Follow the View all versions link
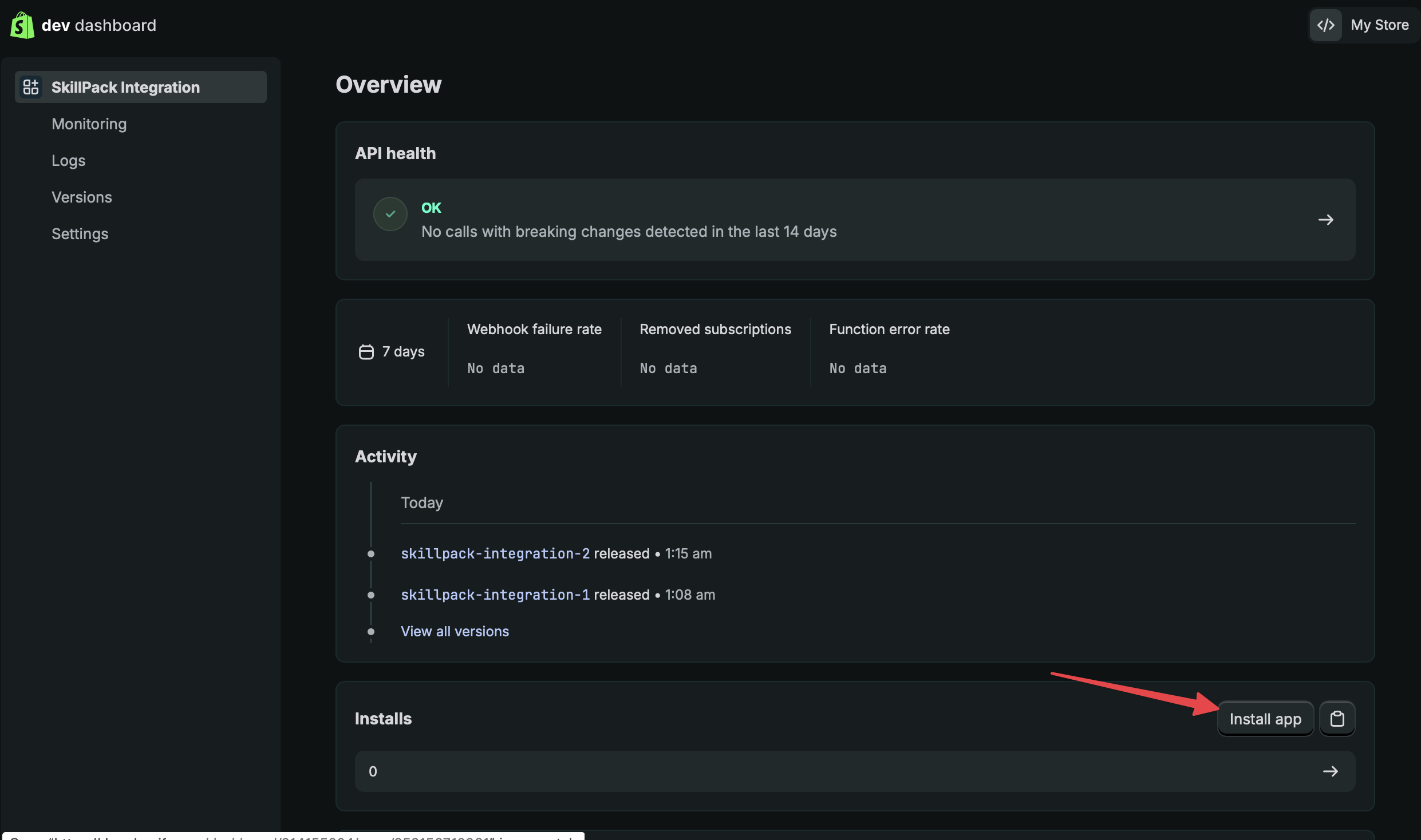Image resolution: width=1421 pixels, height=840 pixels. click(x=455, y=631)
